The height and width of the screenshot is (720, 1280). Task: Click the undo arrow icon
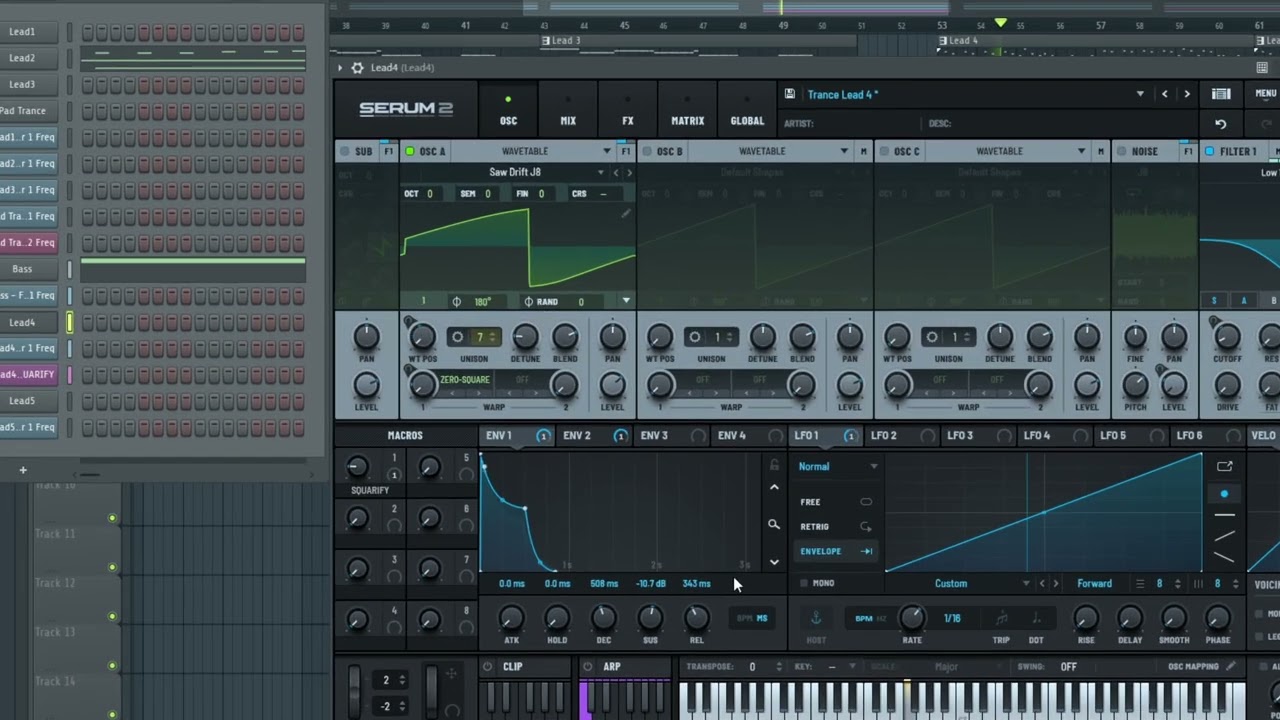(x=1220, y=124)
